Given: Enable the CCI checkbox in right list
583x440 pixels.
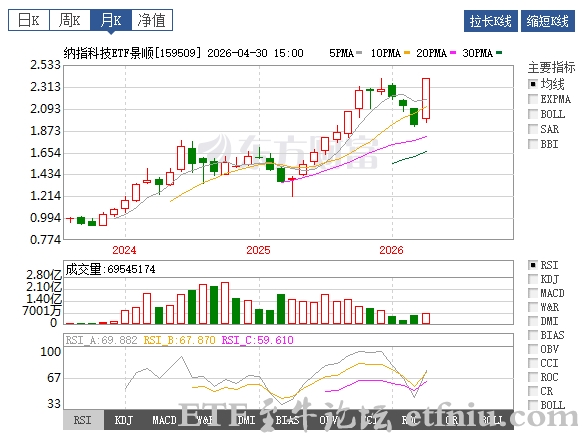Looking at the screenshot, I should 533,363.
